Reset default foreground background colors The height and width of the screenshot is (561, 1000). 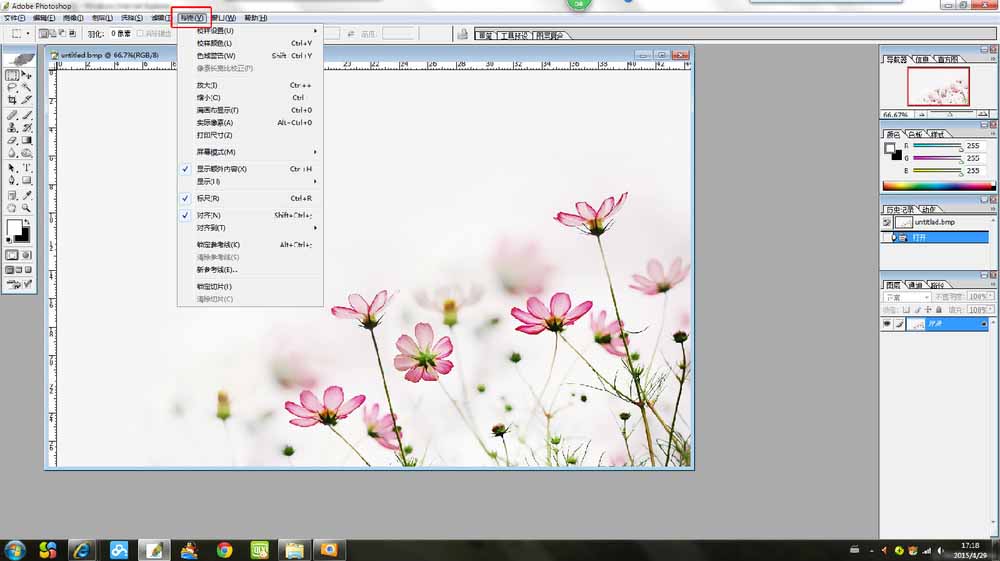click(x=9, y=241)
